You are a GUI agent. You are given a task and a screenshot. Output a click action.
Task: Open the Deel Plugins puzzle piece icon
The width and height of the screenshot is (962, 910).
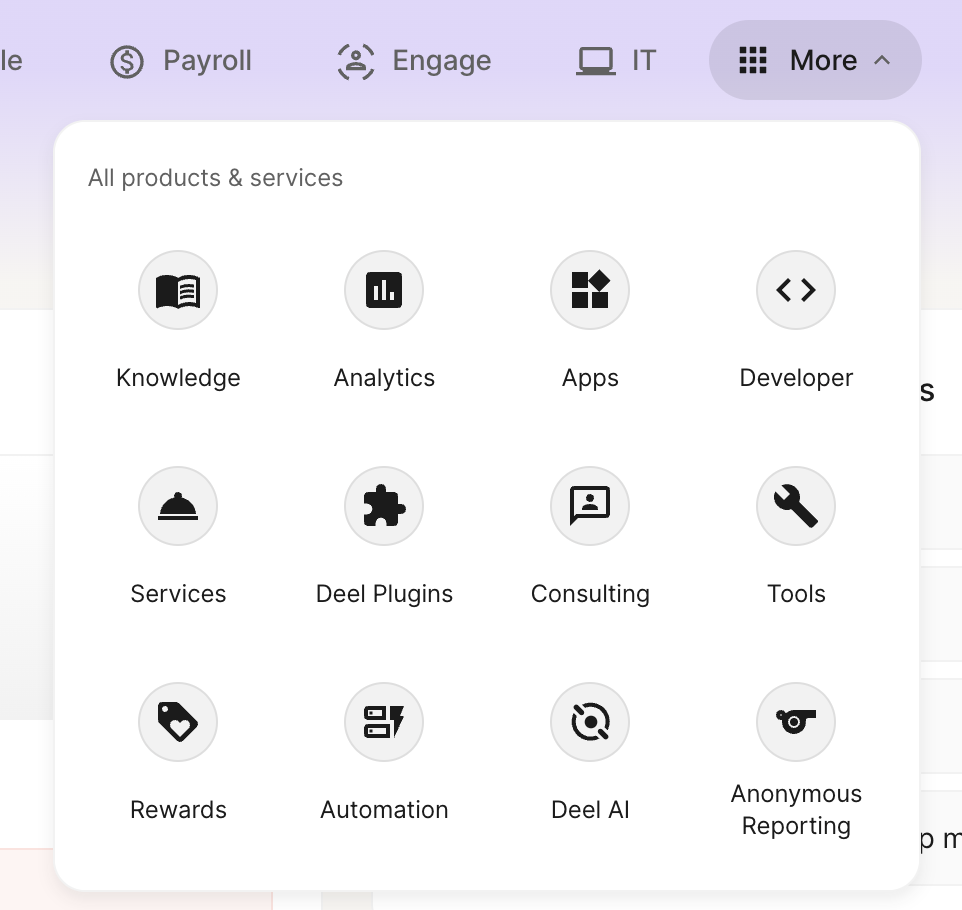coord(384,506)
